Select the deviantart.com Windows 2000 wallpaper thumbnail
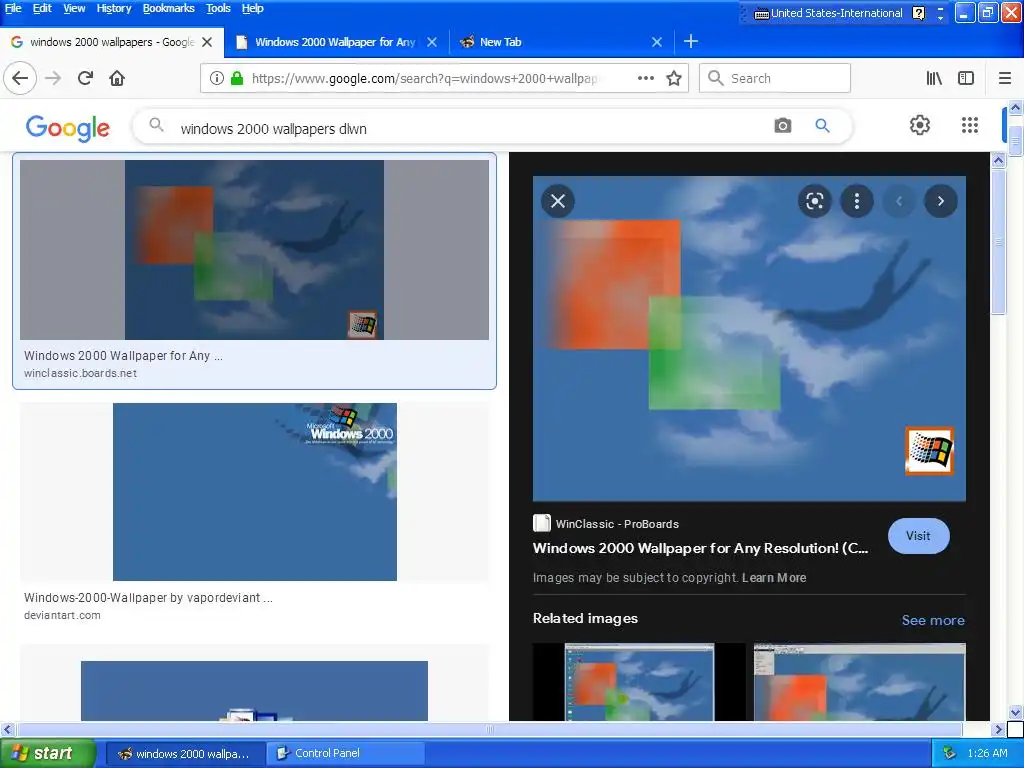Viewport: 1024px width, 768px height. click(x=254, y=492)
